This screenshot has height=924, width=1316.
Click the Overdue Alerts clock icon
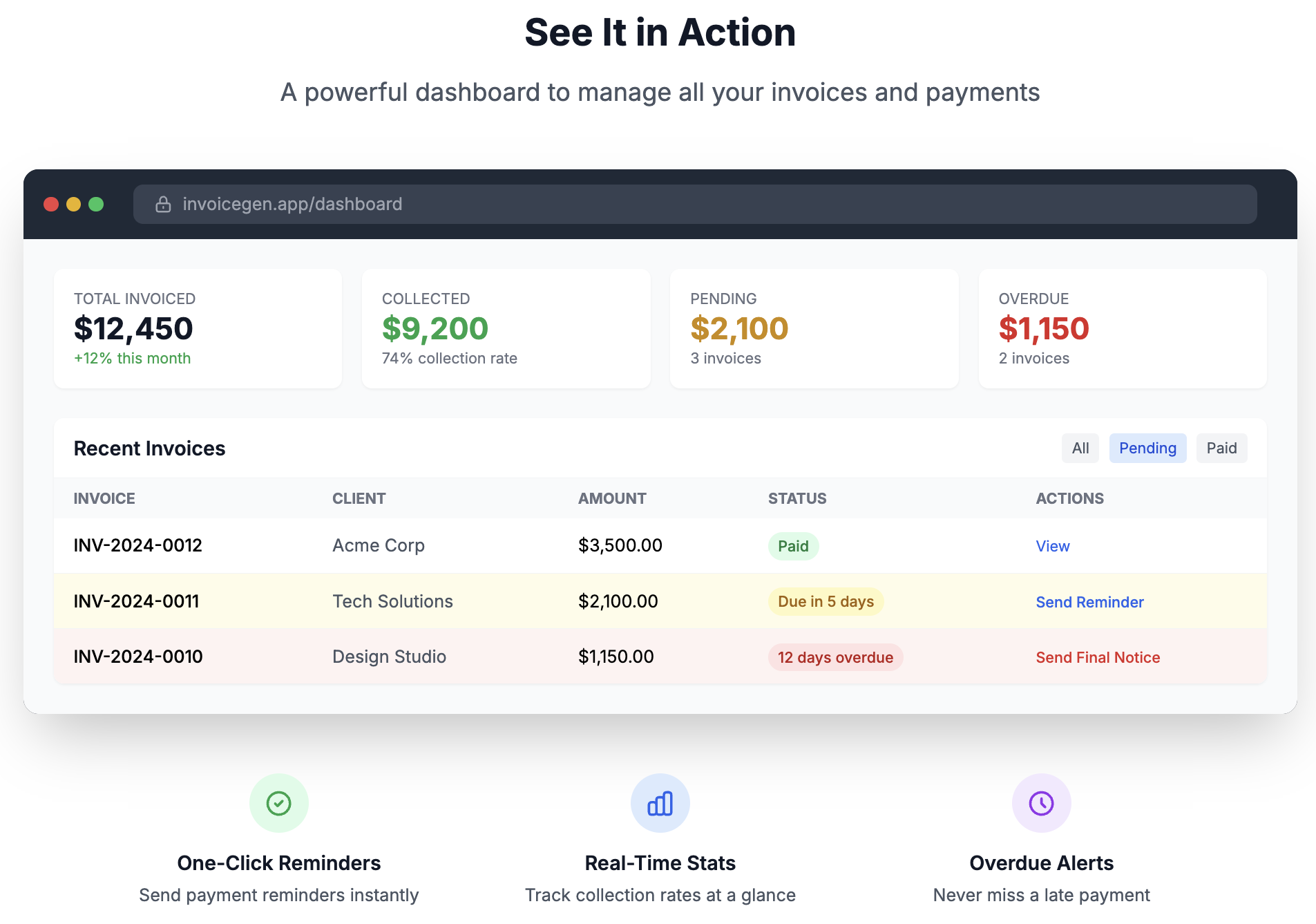(1041, 802)
